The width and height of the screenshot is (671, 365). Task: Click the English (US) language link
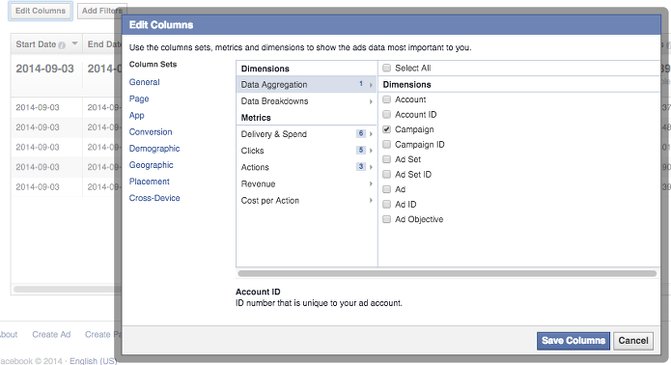tap(93, 361)
